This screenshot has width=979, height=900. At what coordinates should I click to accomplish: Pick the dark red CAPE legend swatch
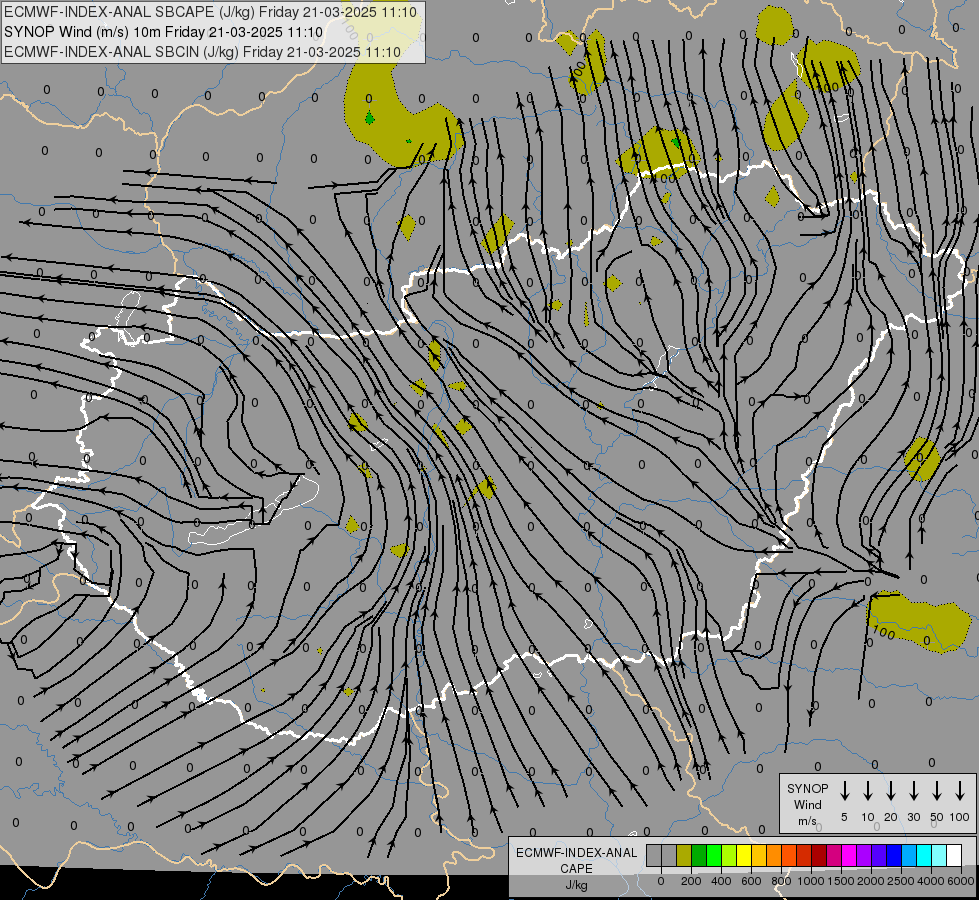(x=819, y=855)
